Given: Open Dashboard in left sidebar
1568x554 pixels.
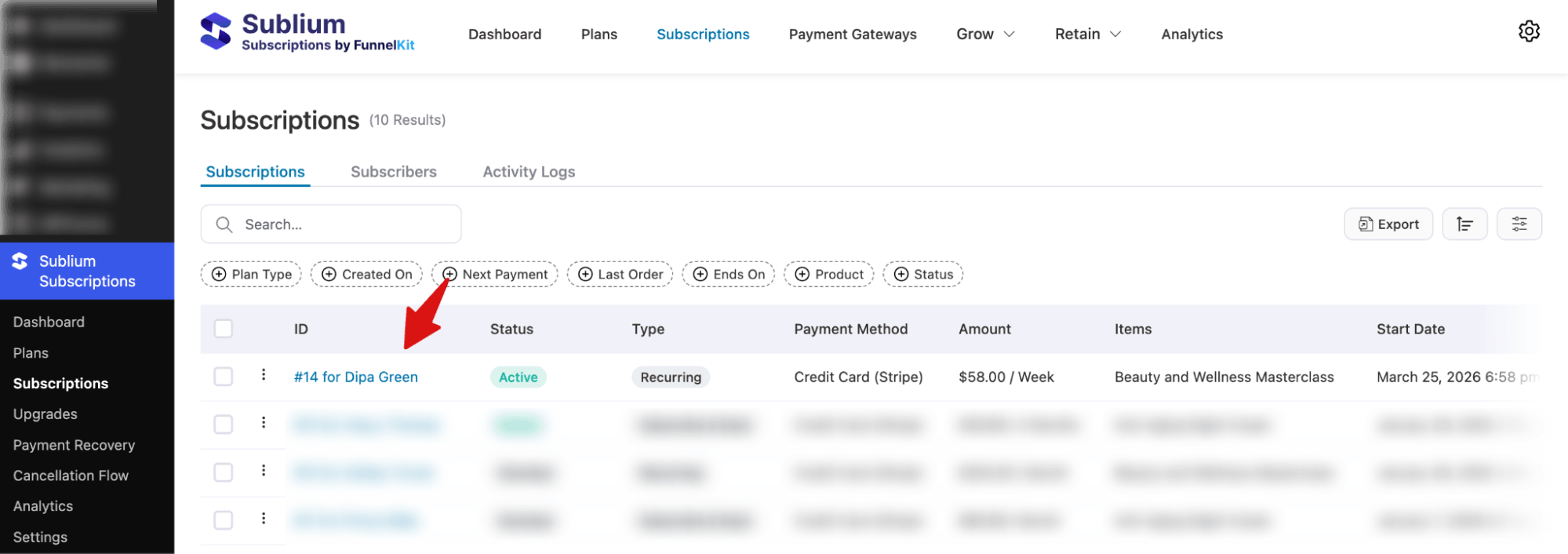Looking at the screenshot, I should pos(49,322).
